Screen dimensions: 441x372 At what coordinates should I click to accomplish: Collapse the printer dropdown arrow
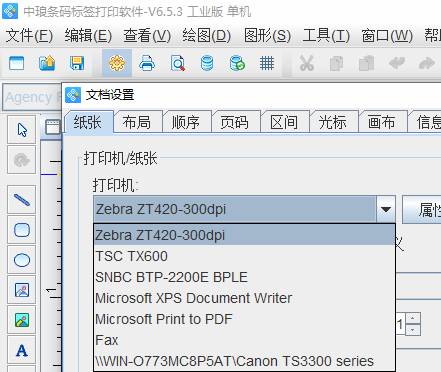click(x=386, y=209)
